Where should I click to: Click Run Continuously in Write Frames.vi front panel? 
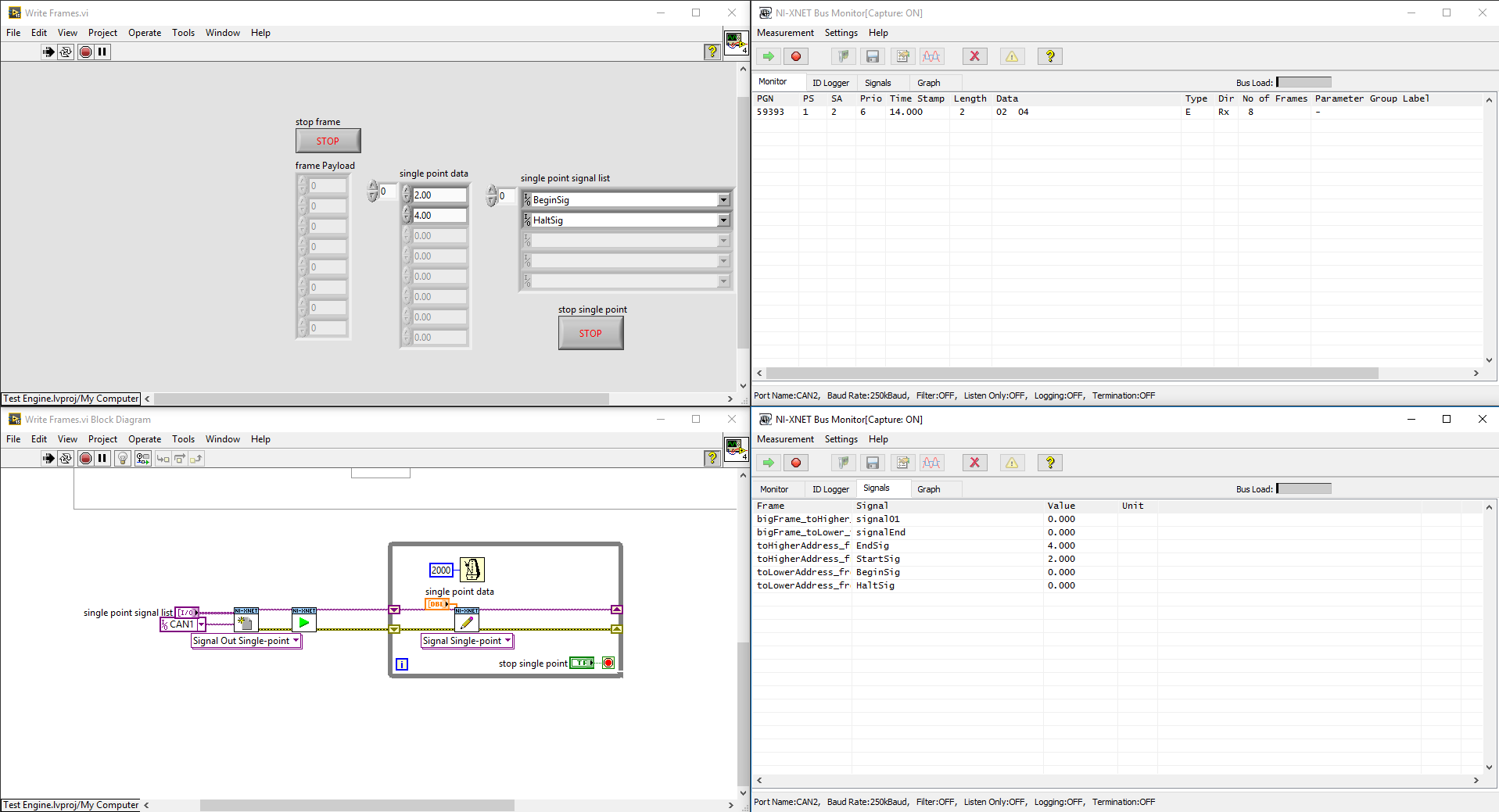(x=66, y=52)
